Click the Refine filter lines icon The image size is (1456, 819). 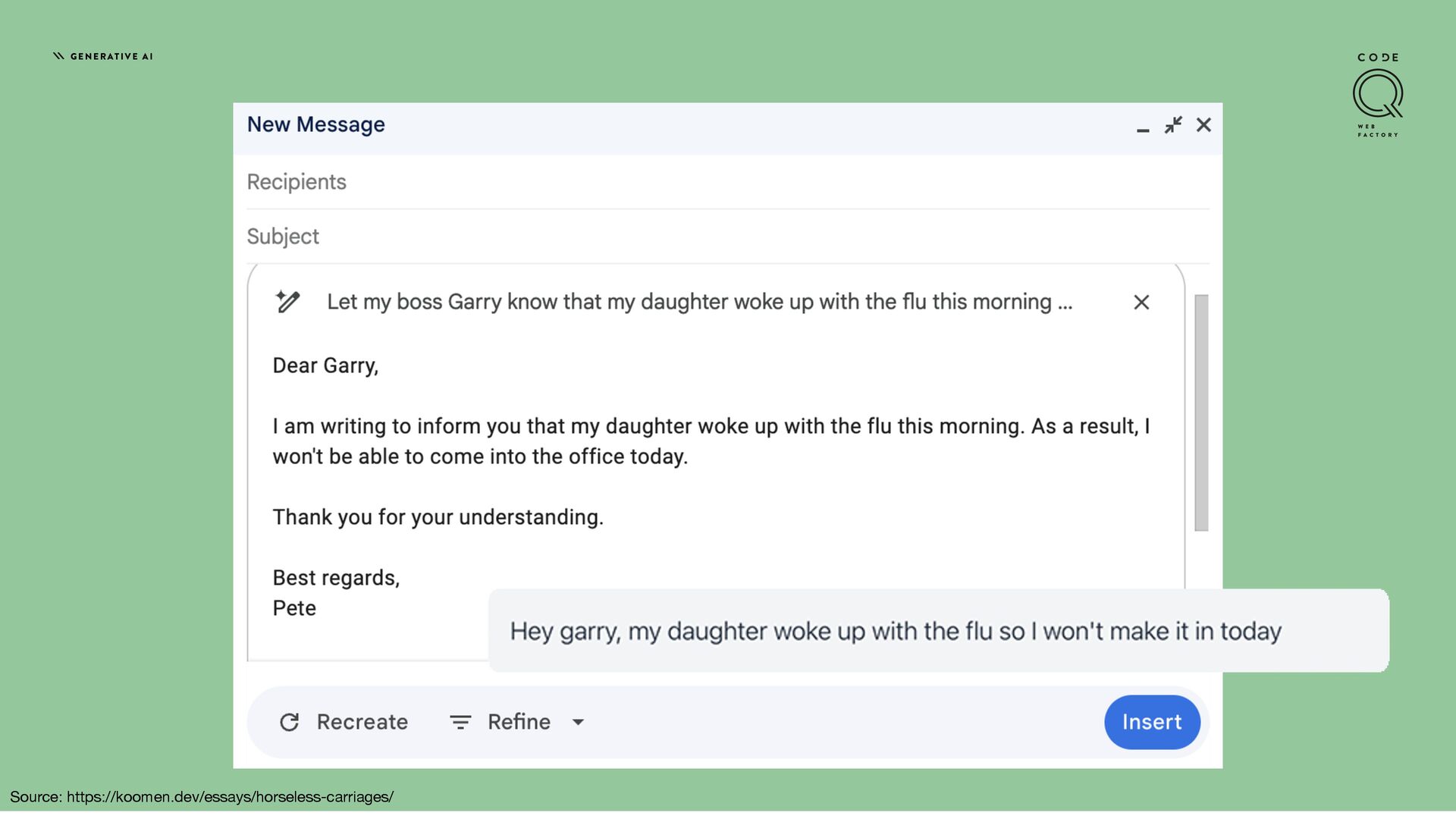point(460,722)
